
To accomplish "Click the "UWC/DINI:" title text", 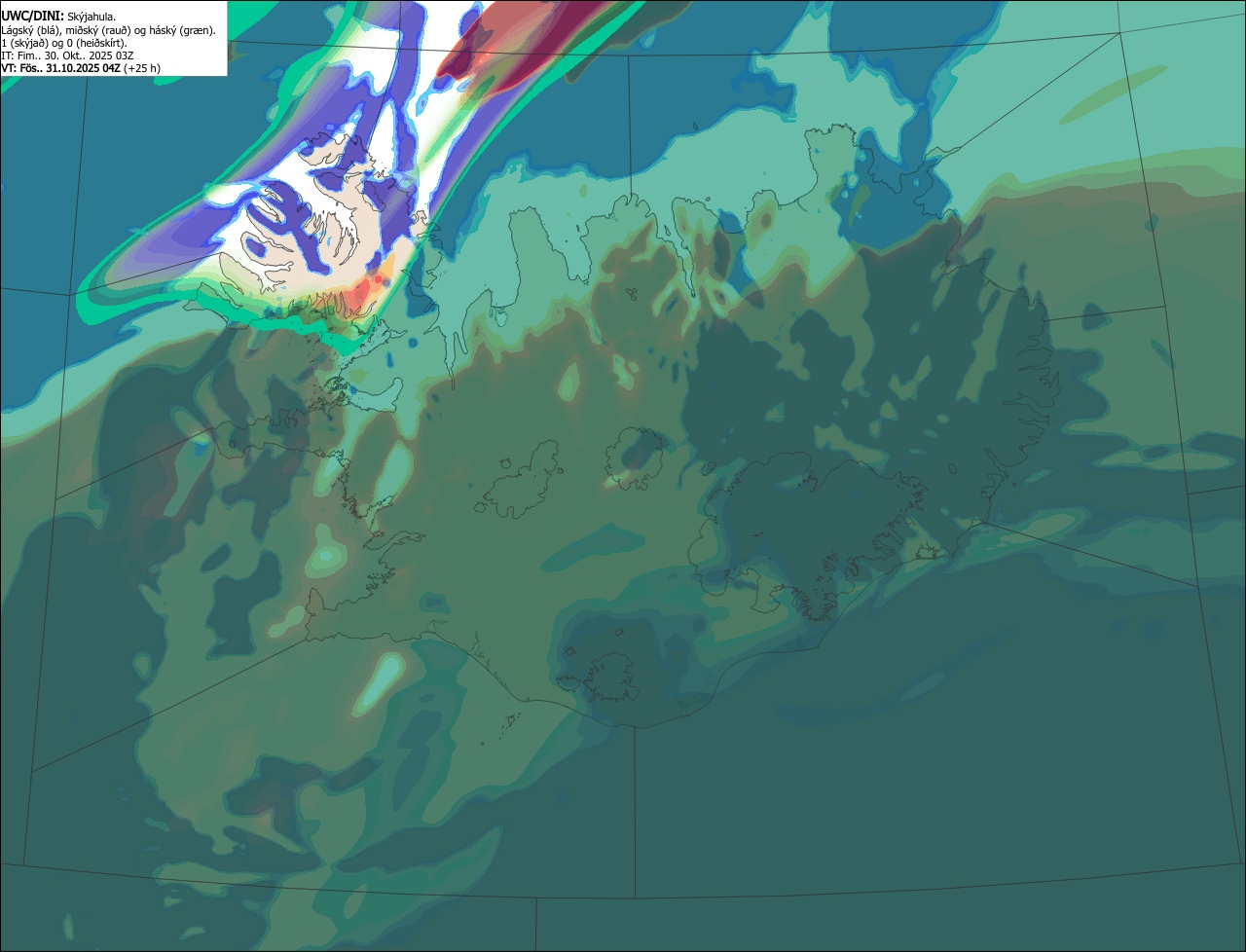I will coord(33,17).
